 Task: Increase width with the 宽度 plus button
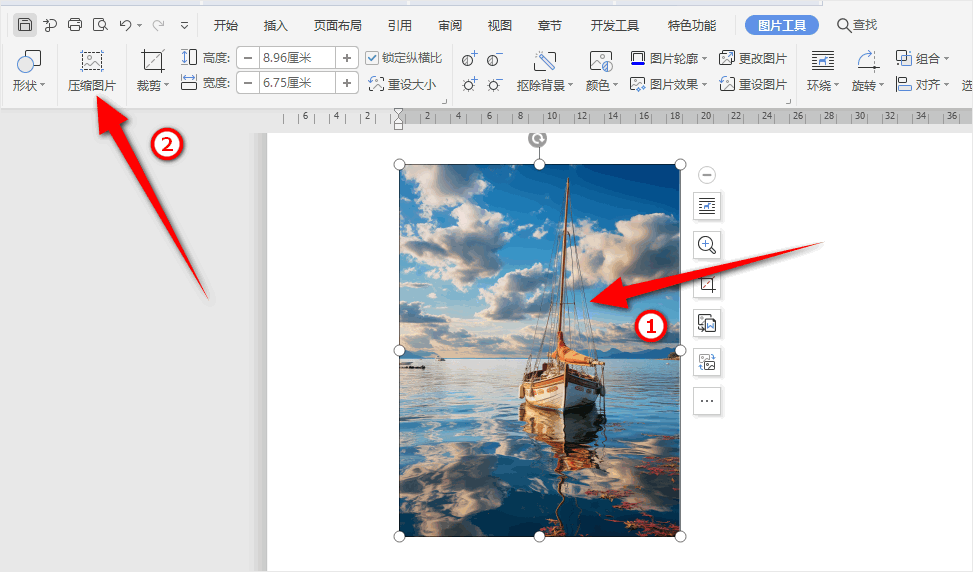coord(347,83)
